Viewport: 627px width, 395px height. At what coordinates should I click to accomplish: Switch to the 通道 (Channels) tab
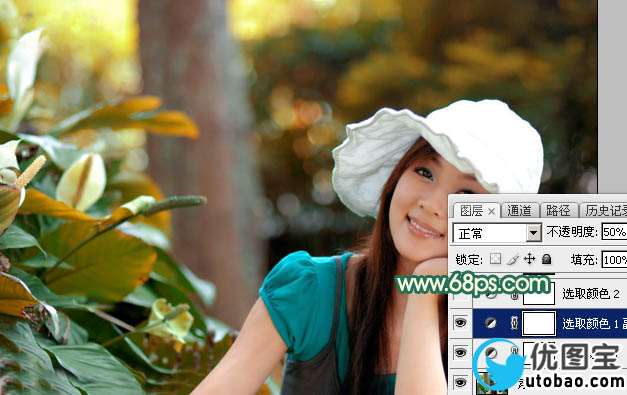519,210
